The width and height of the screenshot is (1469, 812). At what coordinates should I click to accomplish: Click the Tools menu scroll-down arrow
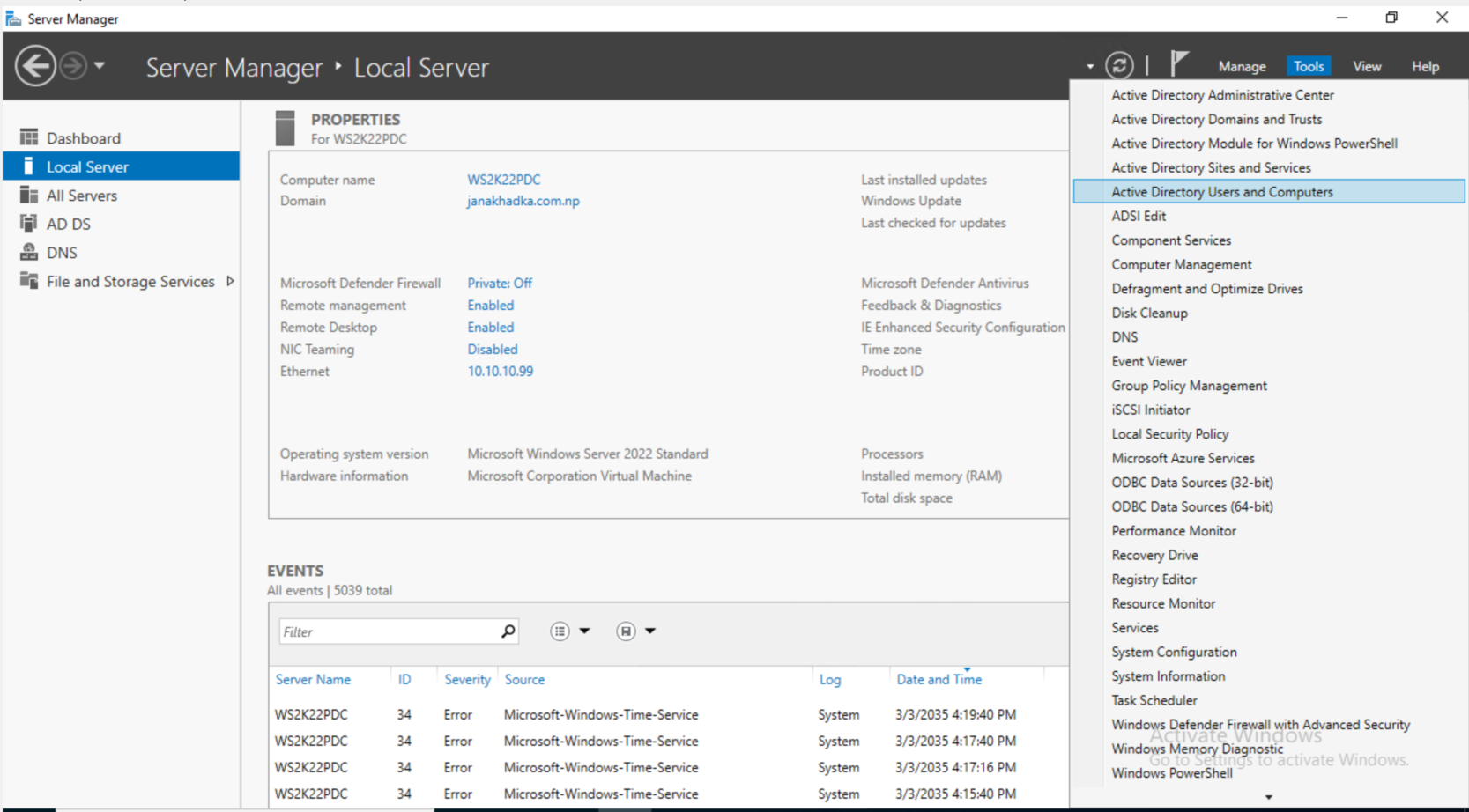1269,797
